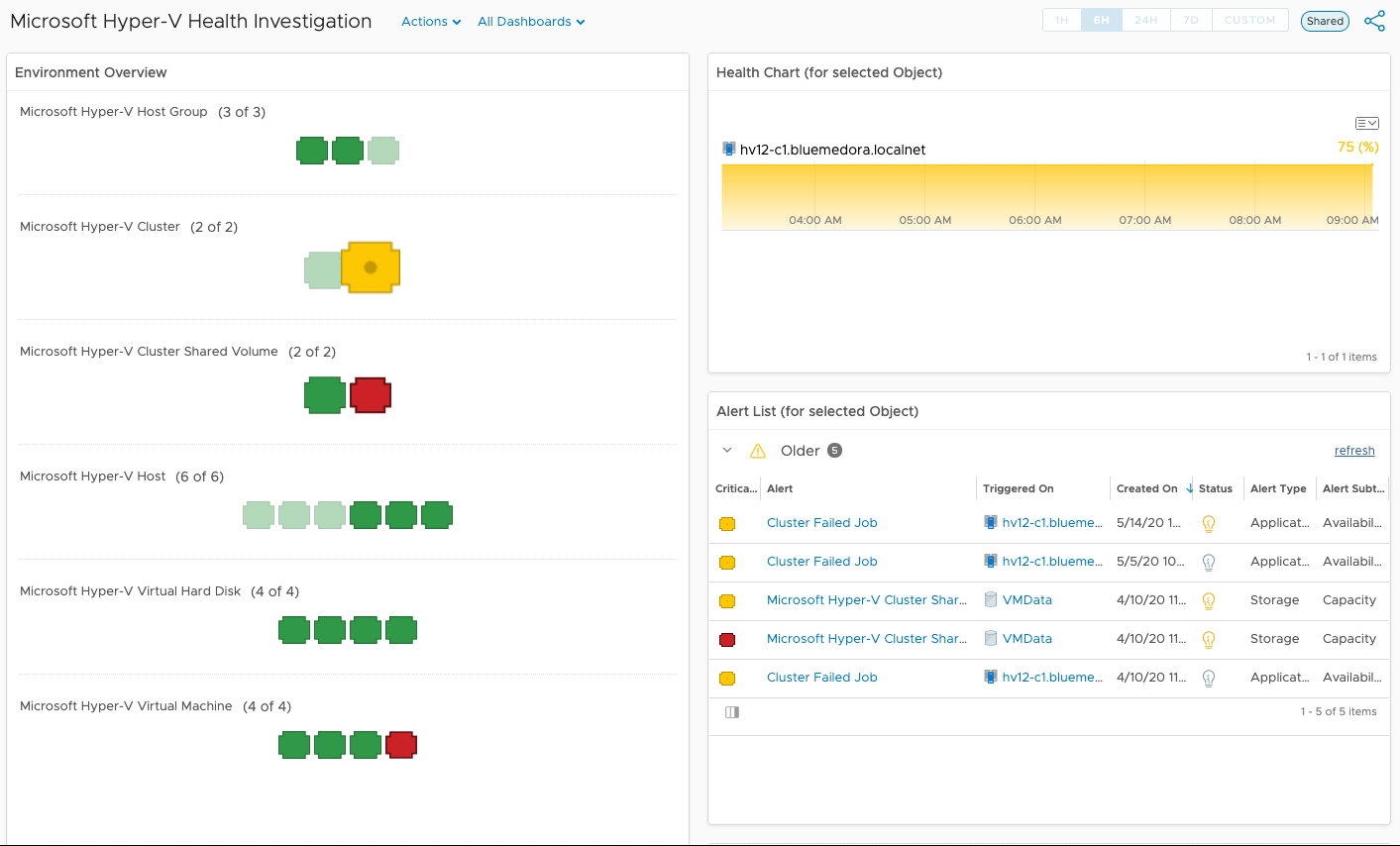Sort by the Alert Type column header
Viewport: 1400px width, 846px height.
tap(1278, 488)
